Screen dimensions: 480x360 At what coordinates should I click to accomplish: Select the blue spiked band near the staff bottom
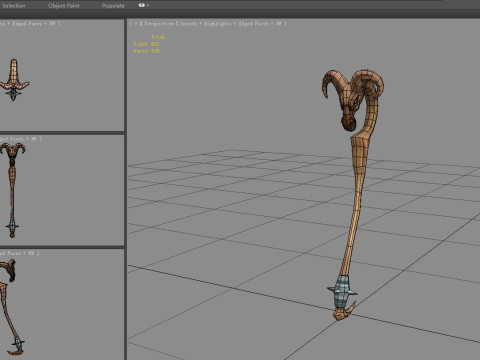click(x=342, y=291)
